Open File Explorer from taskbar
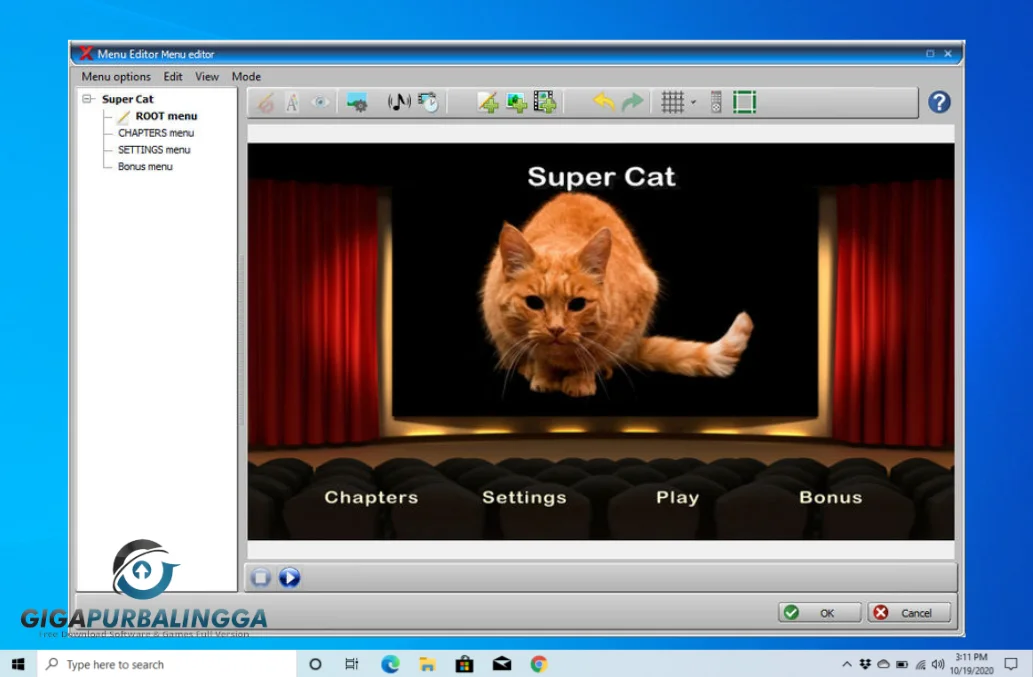Screen dimensions: 1033x677 pos(427,664)
